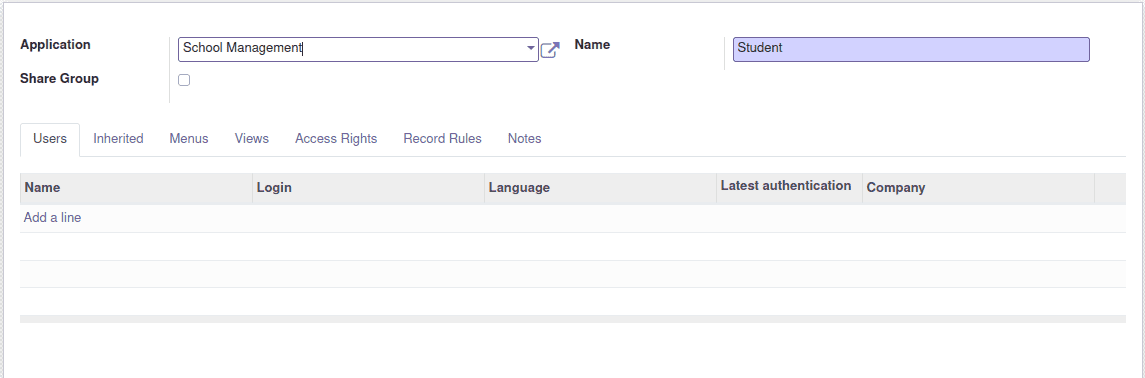This screenshot has width=1145, height=378.
Task: Expand the Application dropdown arrow
Action: tap(531, 48)
